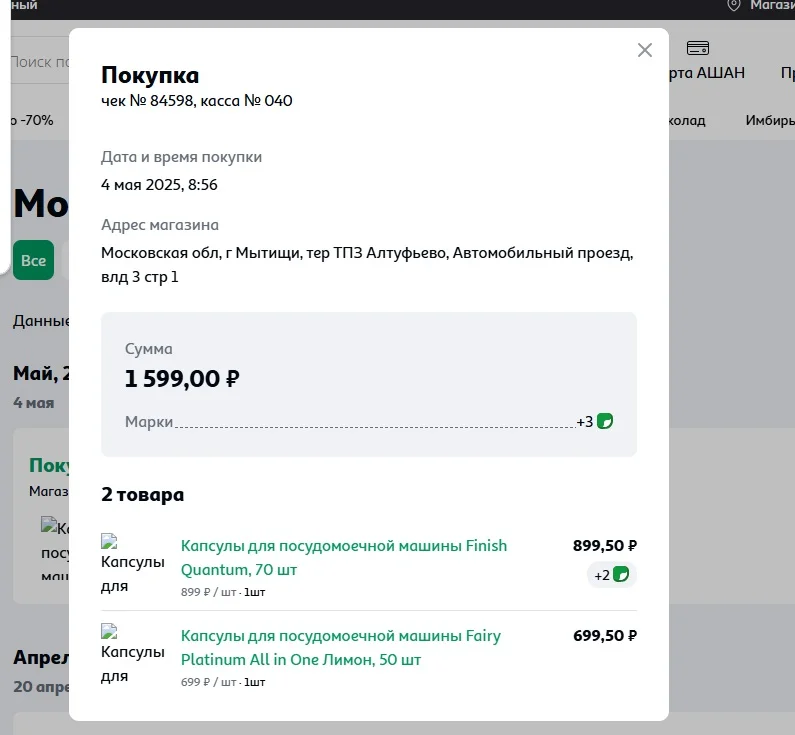Image resolution: width=795 pixels, height=735 pixels.
Task: Open the -70% promo category link
Action: coord(32,120)
